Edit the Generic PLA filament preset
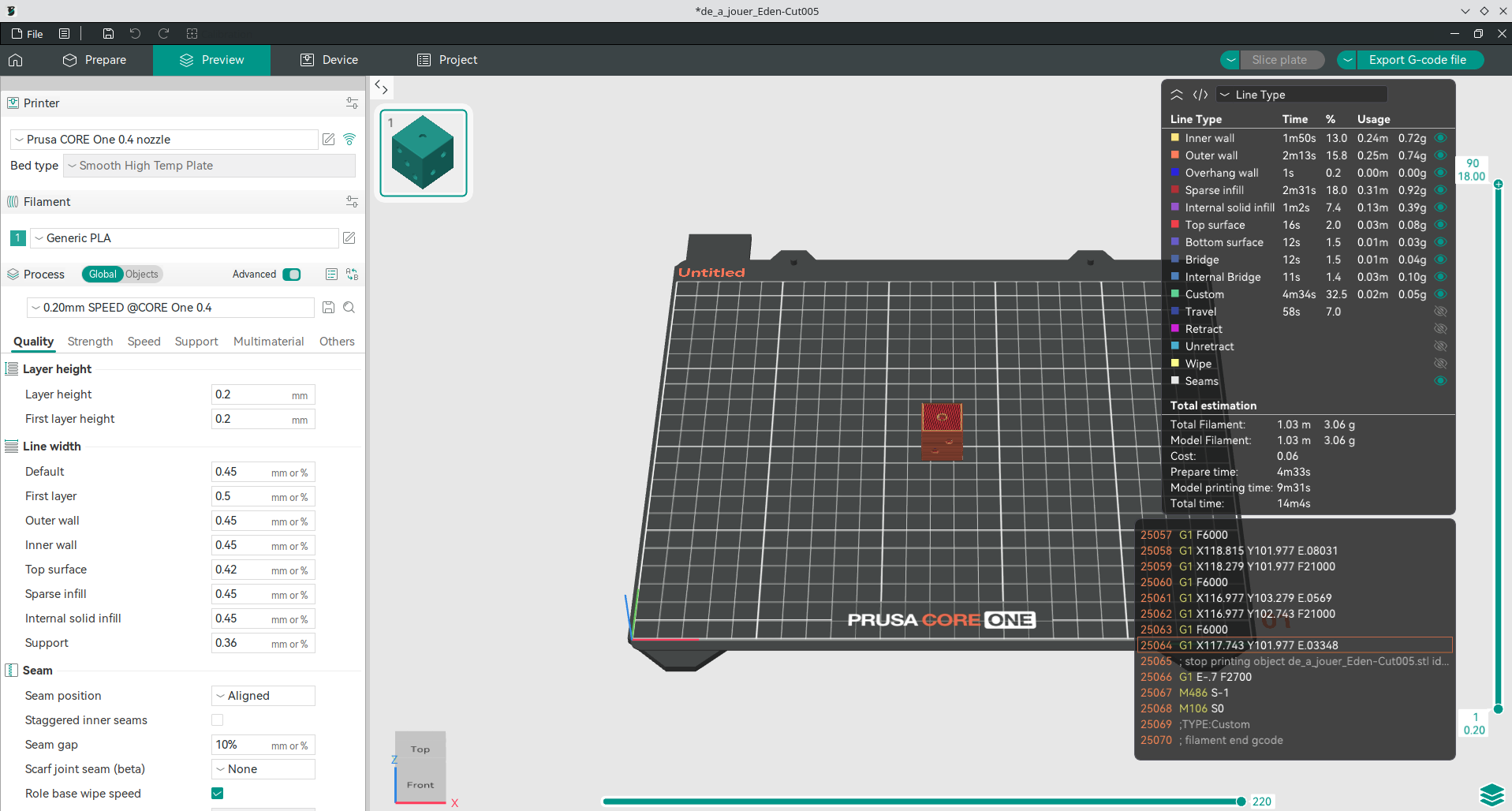This screenshot has width=1512, height=811. tap(349, 238)
